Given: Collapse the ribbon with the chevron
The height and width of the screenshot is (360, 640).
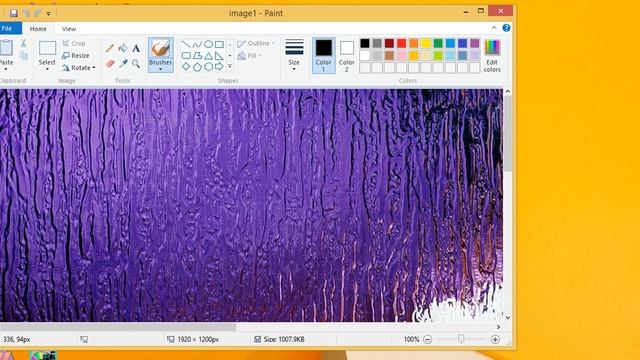Looking at the screenshot, I should tap(494, 28).
